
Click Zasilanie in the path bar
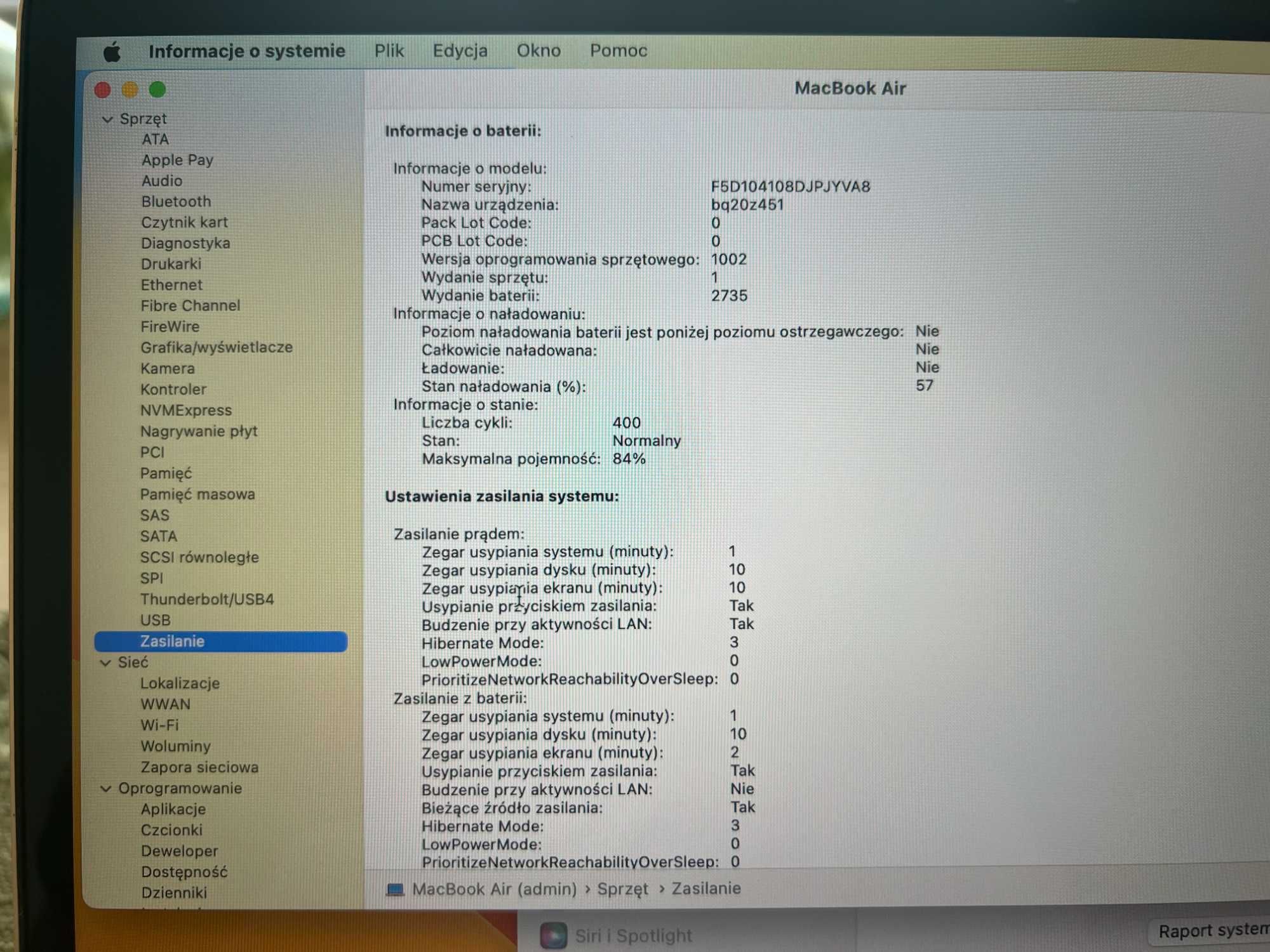click(706, 889)
